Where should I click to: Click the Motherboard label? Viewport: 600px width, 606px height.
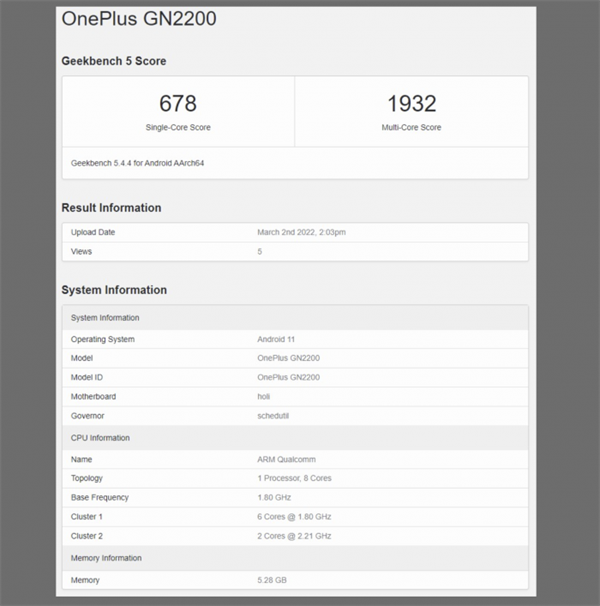(x=93, y=397)
